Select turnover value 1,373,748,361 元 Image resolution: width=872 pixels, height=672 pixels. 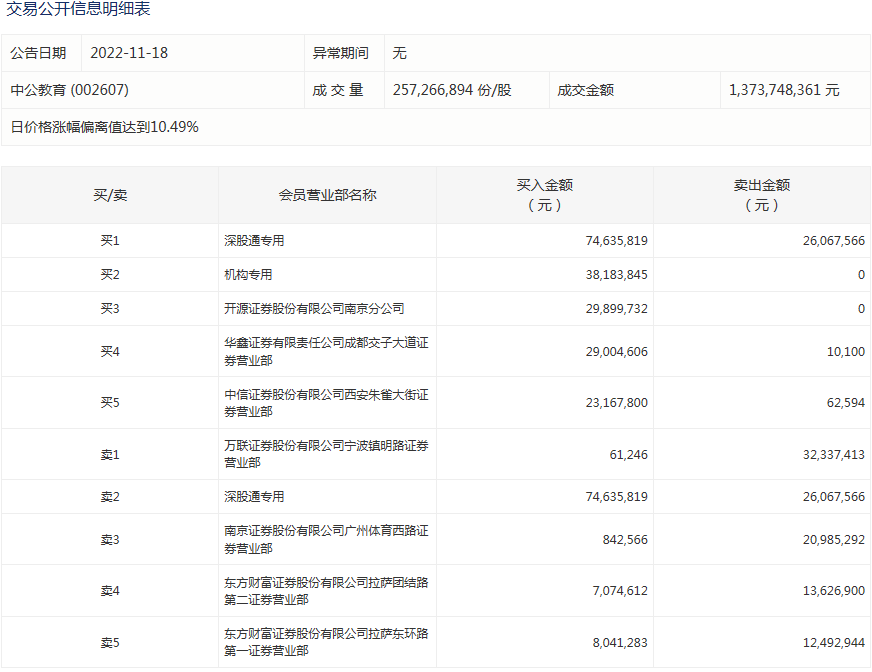(784, 90)
